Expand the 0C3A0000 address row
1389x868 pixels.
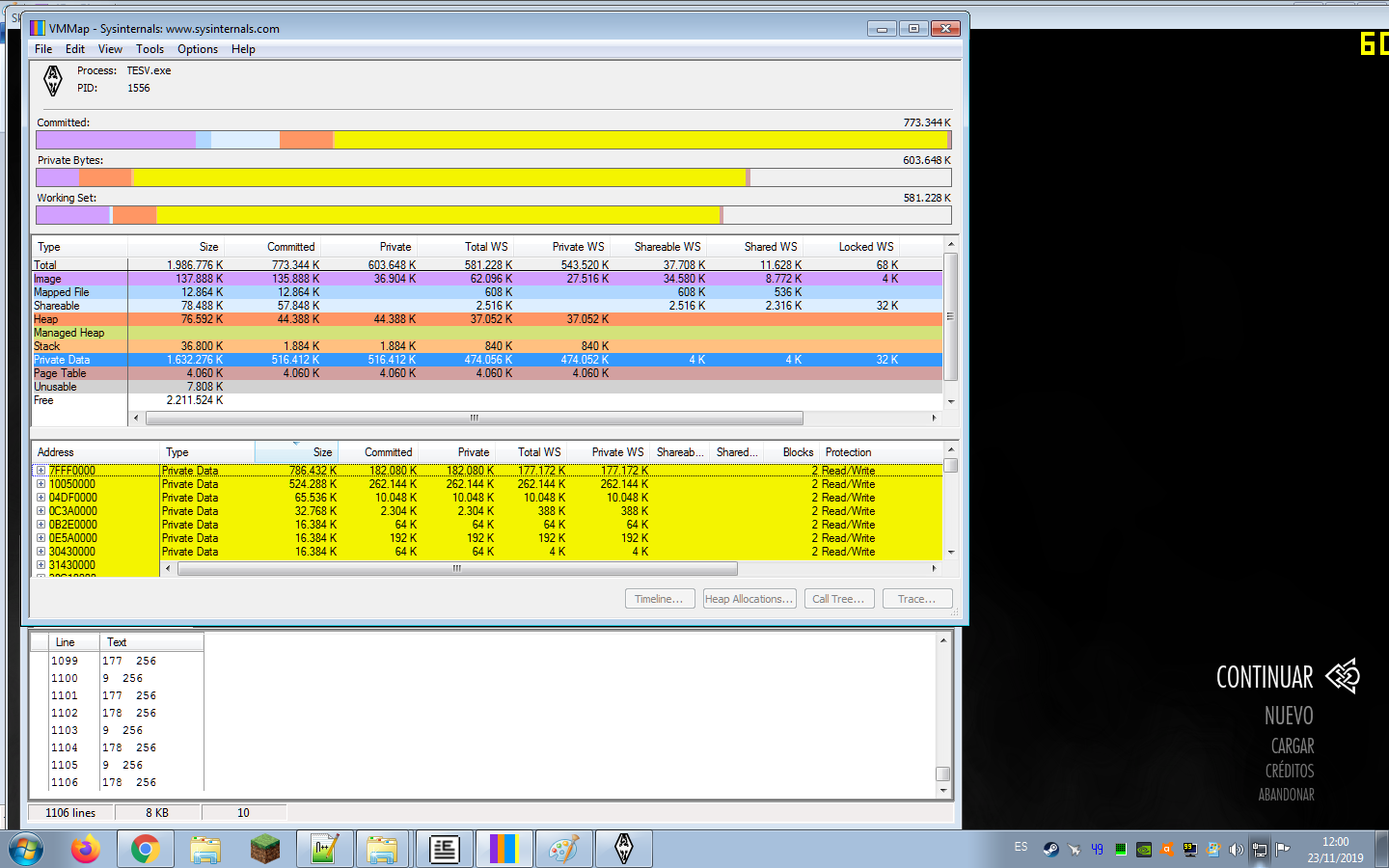[x=41, y=511]
